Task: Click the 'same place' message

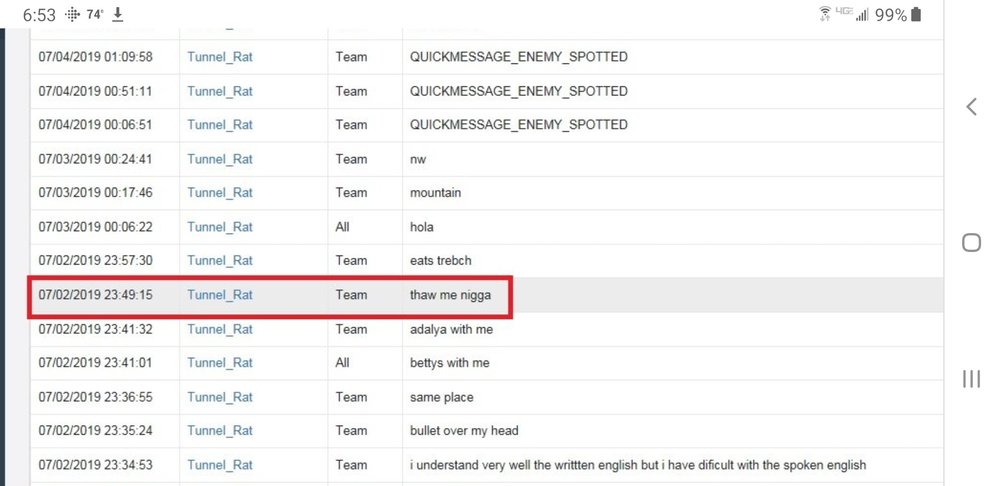Action: (x=441, y=397)
